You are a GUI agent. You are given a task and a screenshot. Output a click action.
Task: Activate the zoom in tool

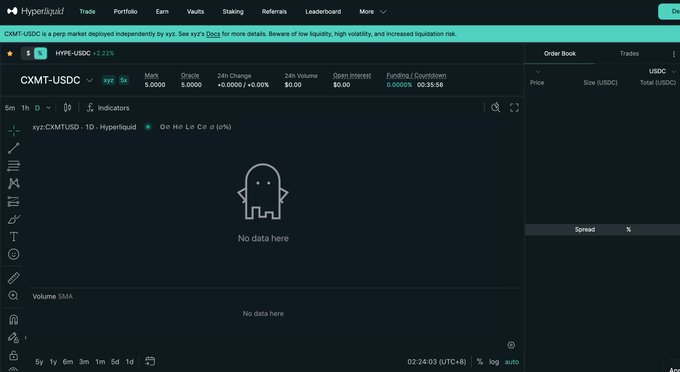13,295
